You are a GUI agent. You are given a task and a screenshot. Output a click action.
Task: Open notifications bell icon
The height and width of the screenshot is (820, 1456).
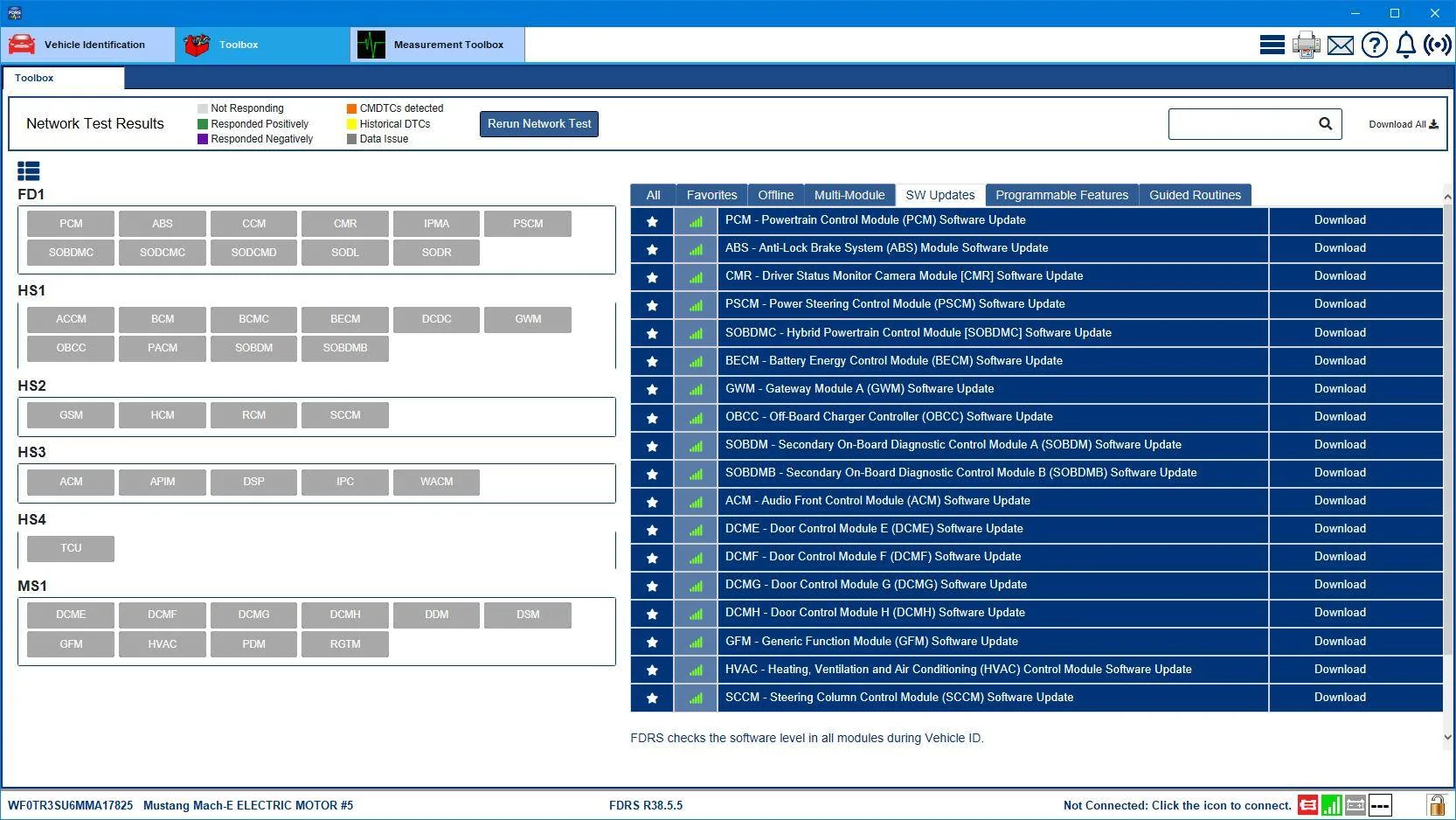[1405, 45]
